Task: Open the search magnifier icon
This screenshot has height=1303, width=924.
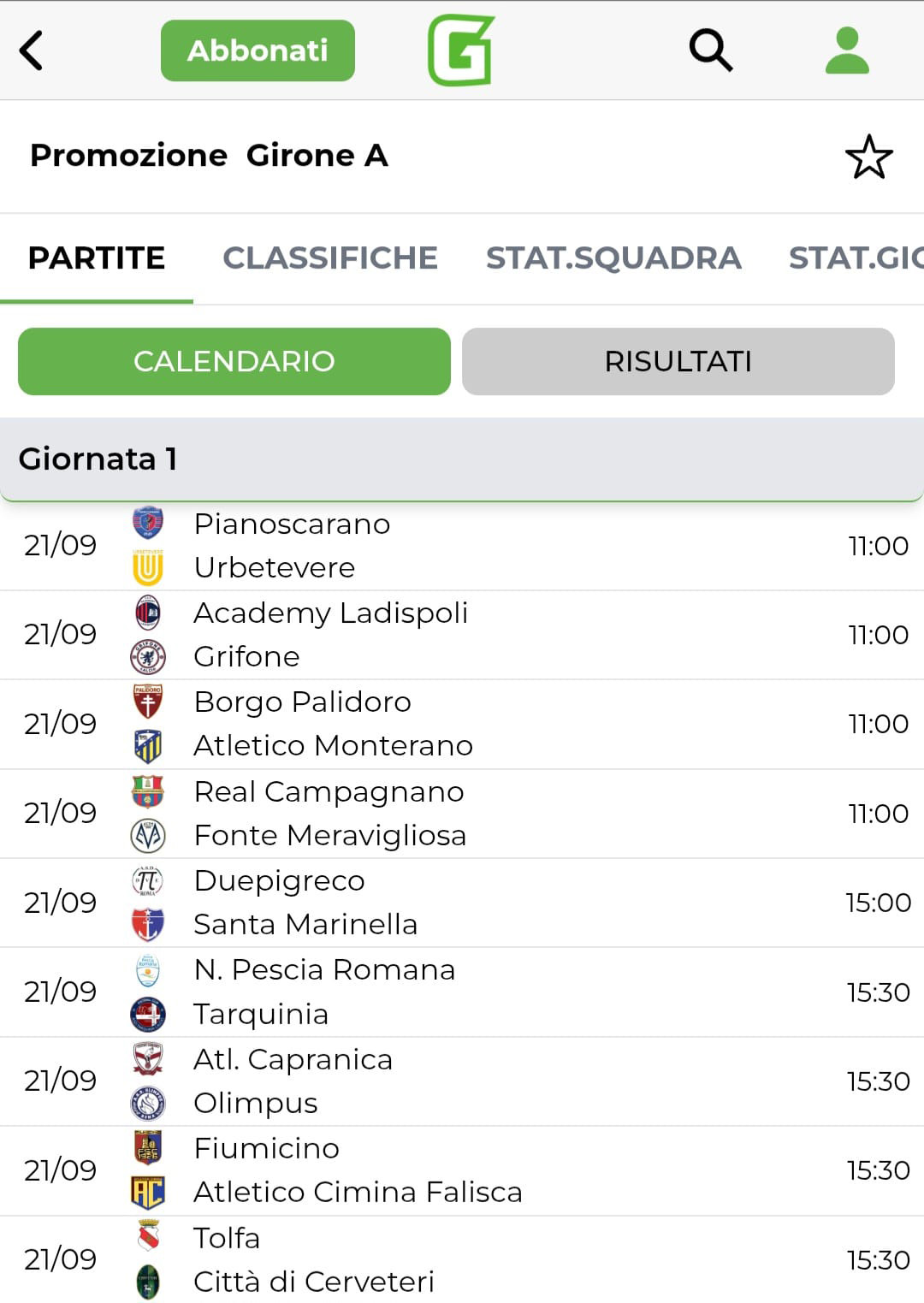Action: click(x=710, y=50)
